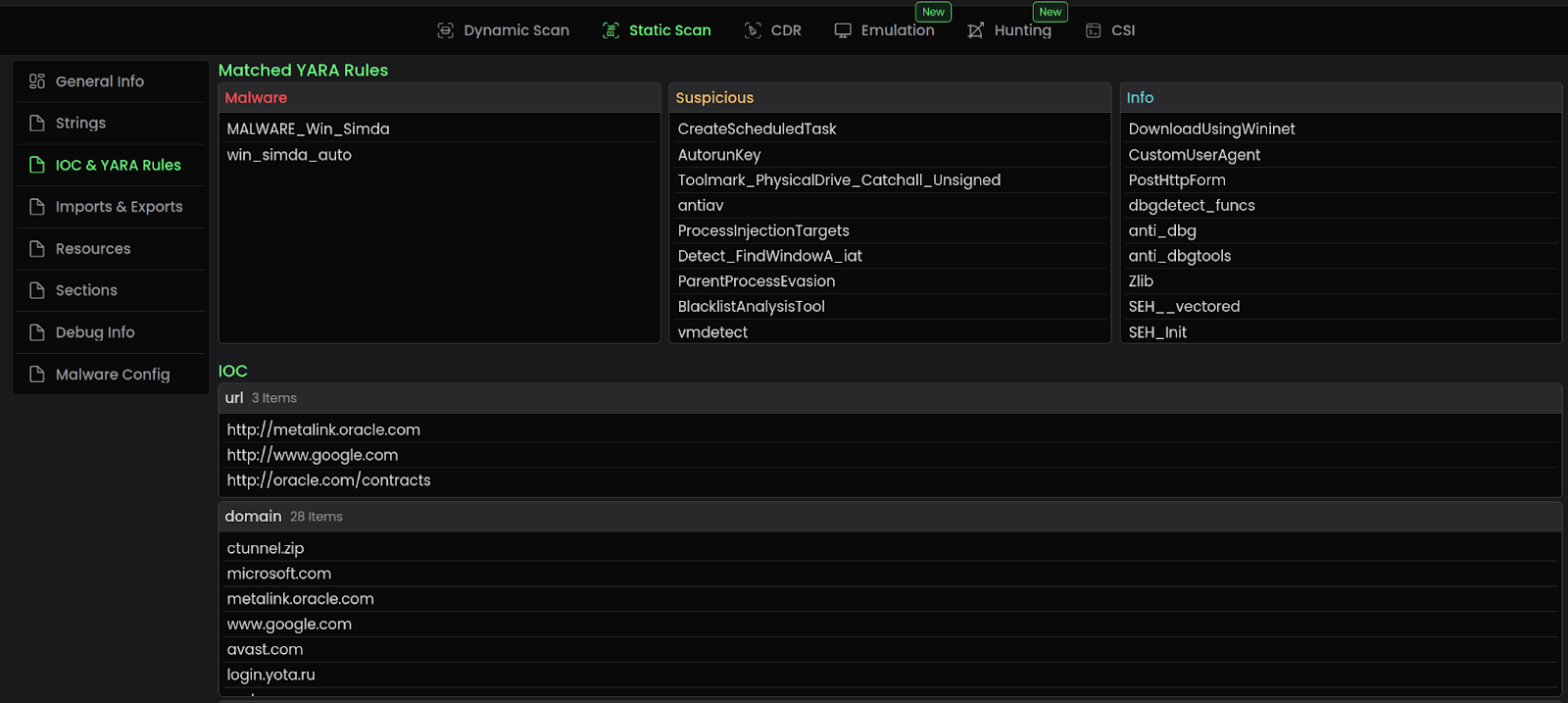Open Debug Info section

111,332
